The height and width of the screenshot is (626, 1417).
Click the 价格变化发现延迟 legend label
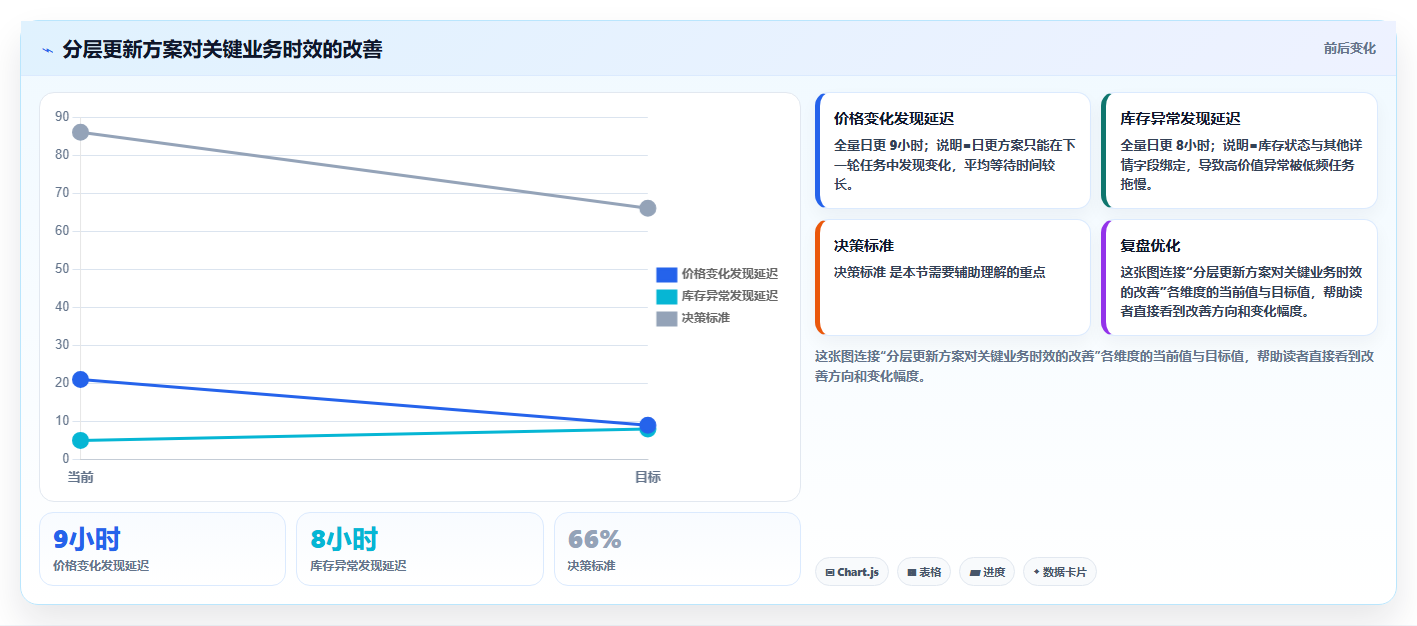730,274
